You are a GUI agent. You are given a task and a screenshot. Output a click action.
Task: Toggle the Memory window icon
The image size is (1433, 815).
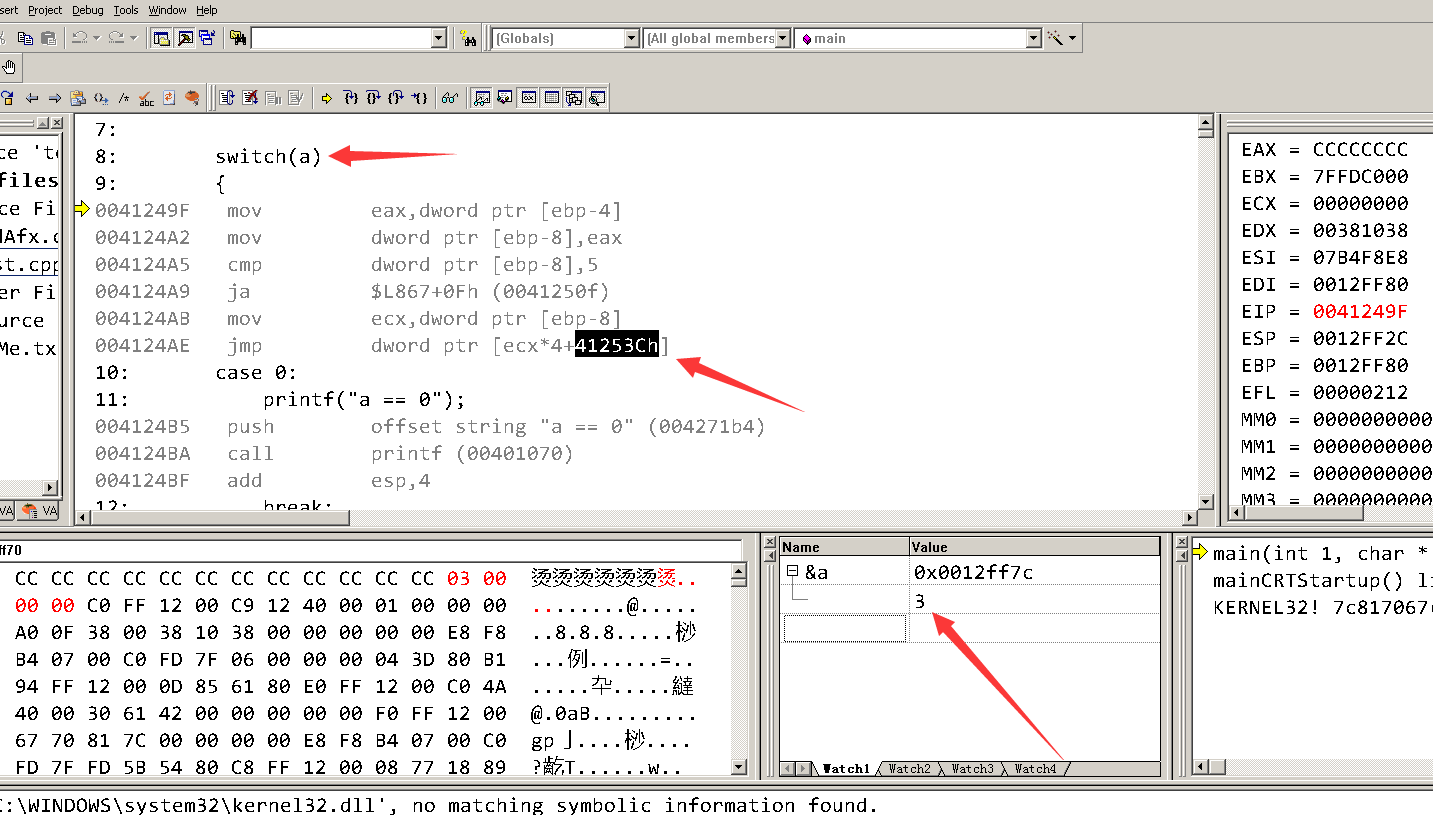click(551, 98)
